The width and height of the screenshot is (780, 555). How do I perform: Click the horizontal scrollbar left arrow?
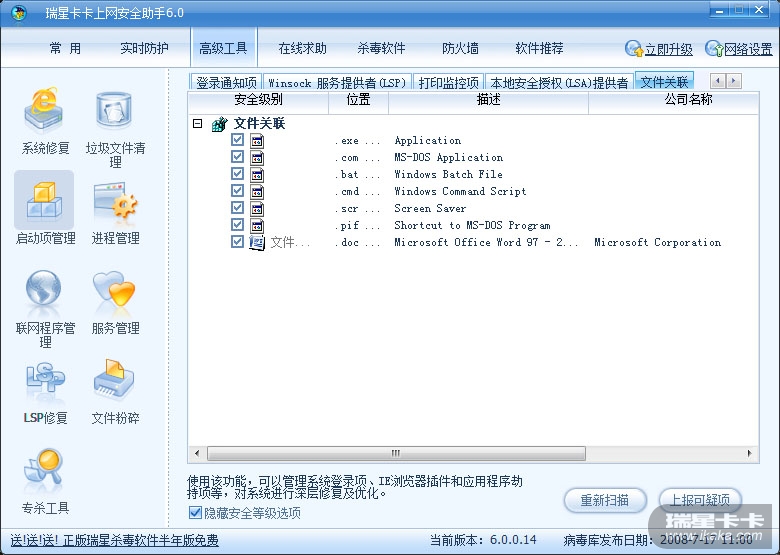pyautogui.click(x=197, y=454)
